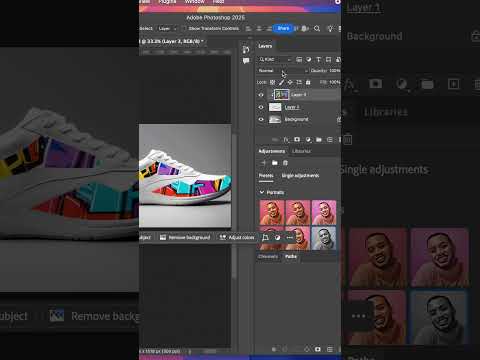480x360 pixels.
Task: Switch to the Paths tab
Action: 291,256
